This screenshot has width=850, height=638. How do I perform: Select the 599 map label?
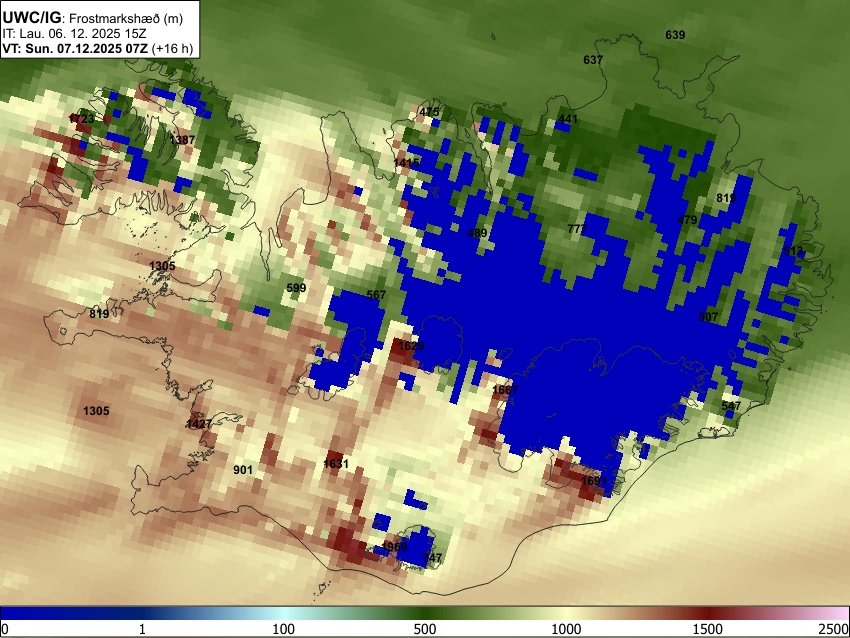click(x=296, y=288)
